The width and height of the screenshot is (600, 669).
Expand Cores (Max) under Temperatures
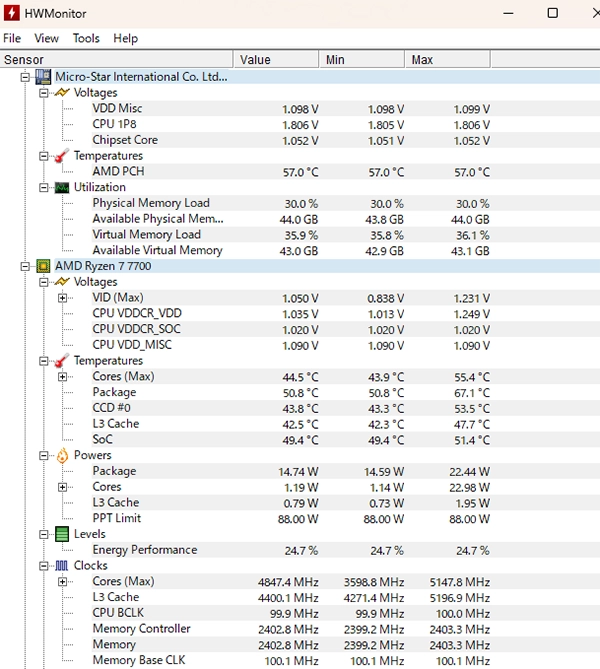click(x=63, y=377)
